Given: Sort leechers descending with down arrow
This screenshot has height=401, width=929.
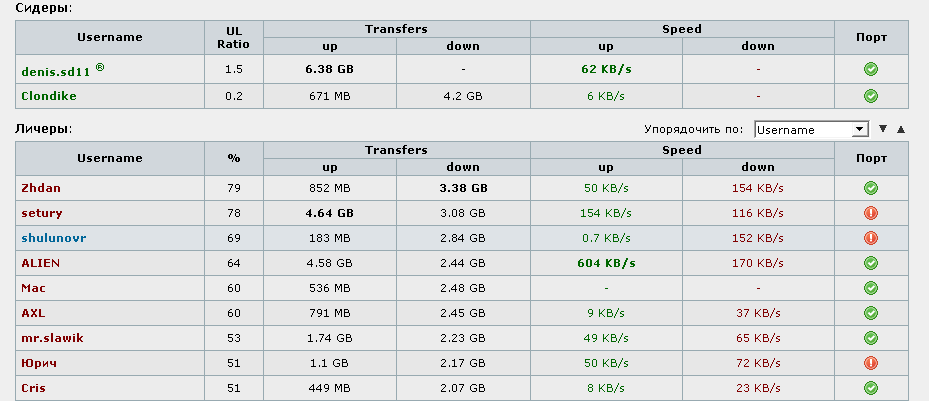Looking at the screenshot, I should coord(883,129).
